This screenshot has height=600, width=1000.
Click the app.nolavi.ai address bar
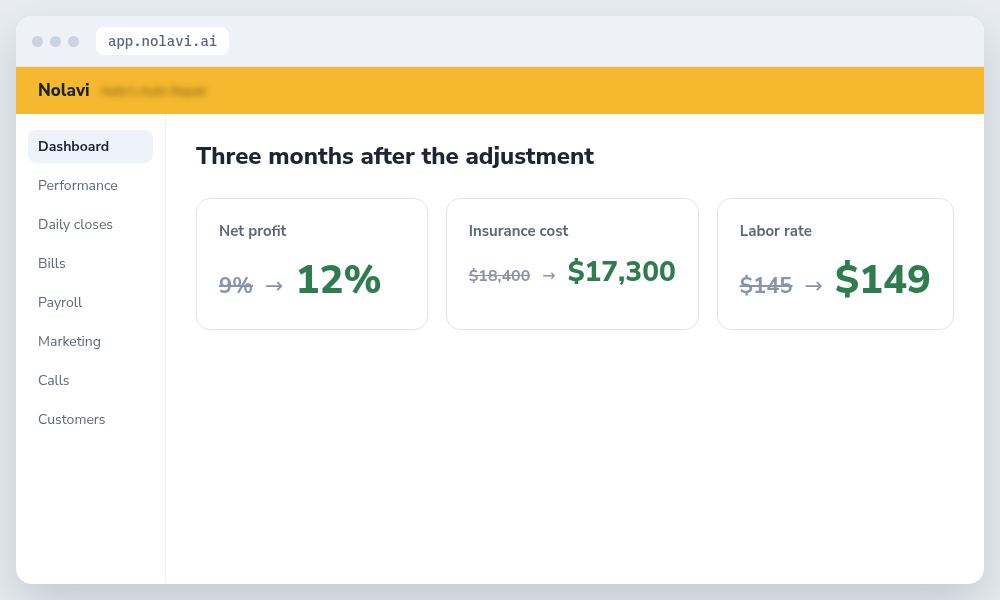(162, 41)
